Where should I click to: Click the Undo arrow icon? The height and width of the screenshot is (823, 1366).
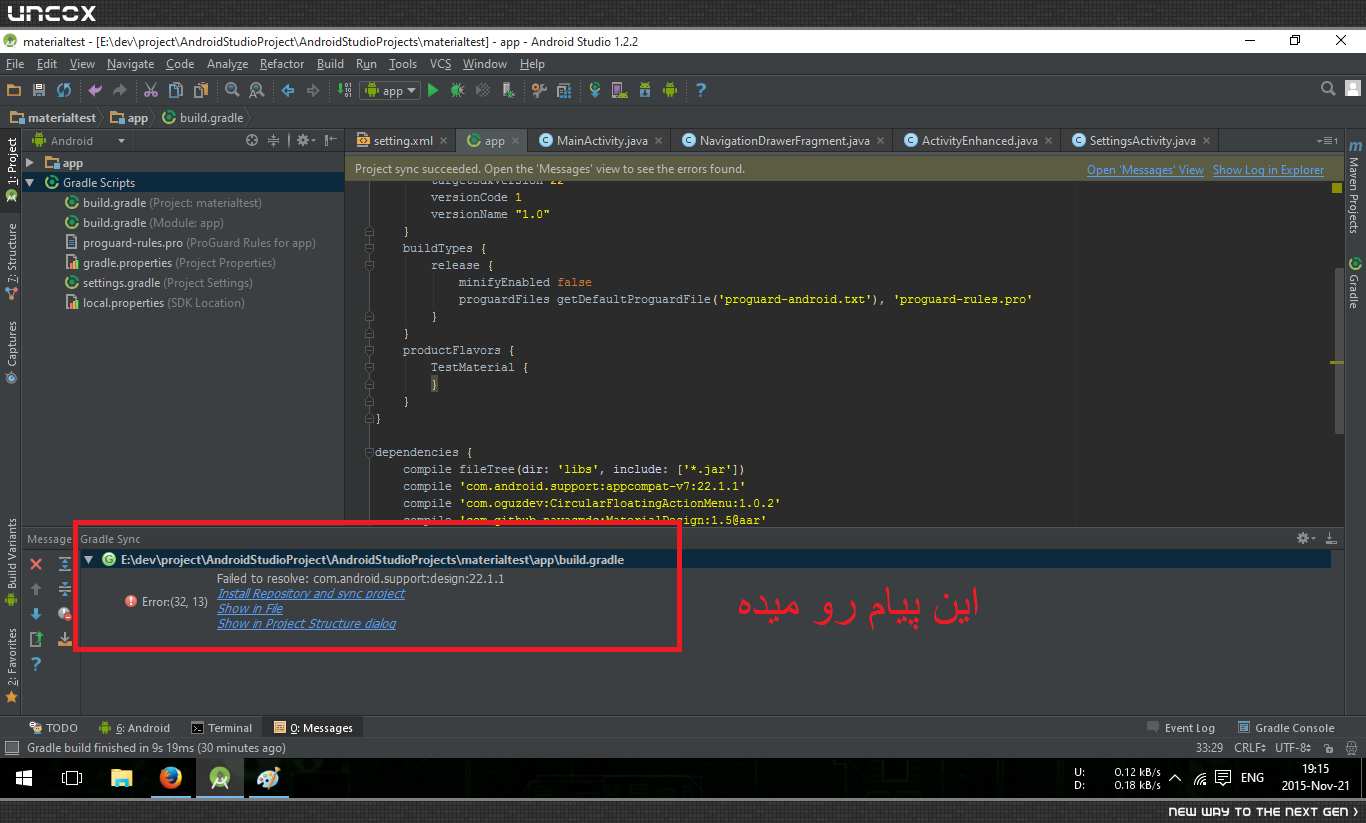pos(95,90)
